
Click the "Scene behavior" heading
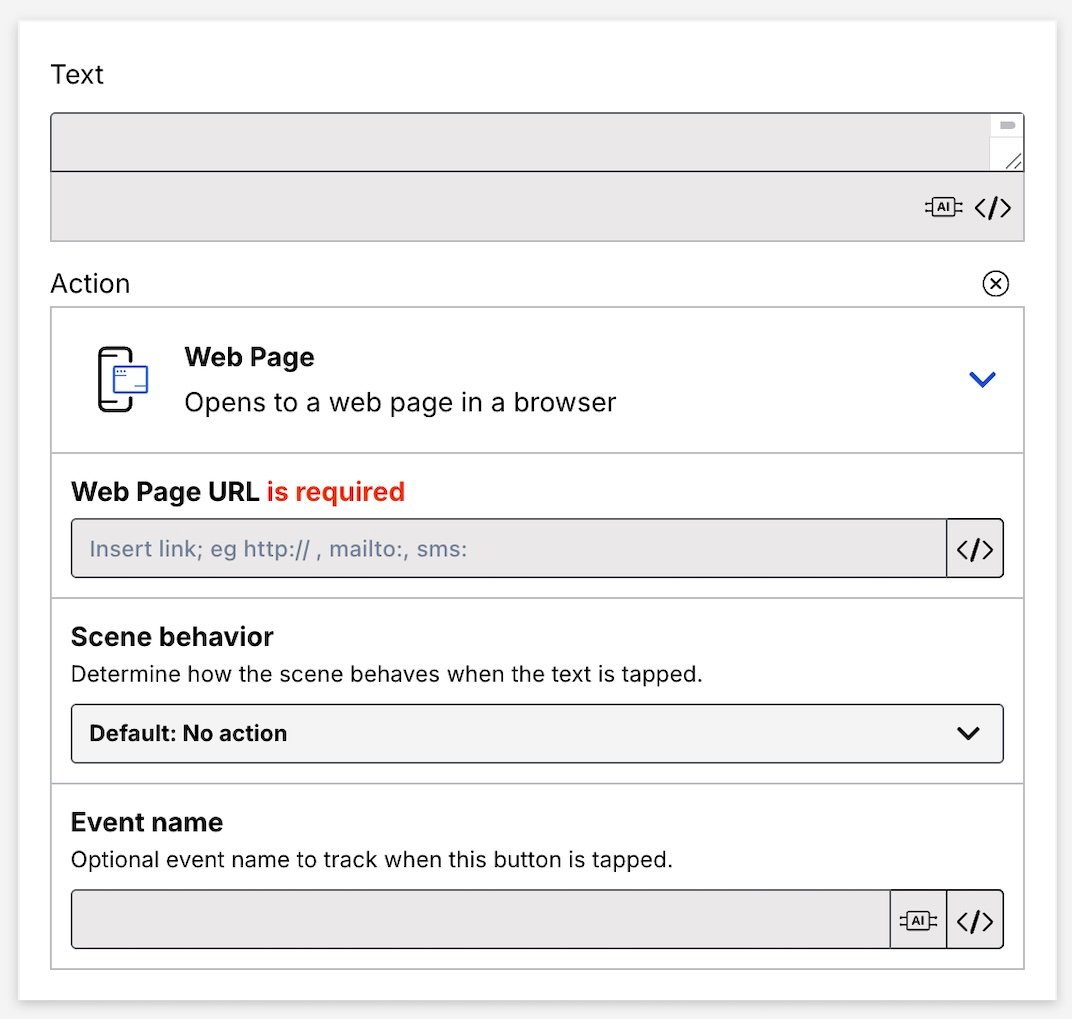coord(172,637)
